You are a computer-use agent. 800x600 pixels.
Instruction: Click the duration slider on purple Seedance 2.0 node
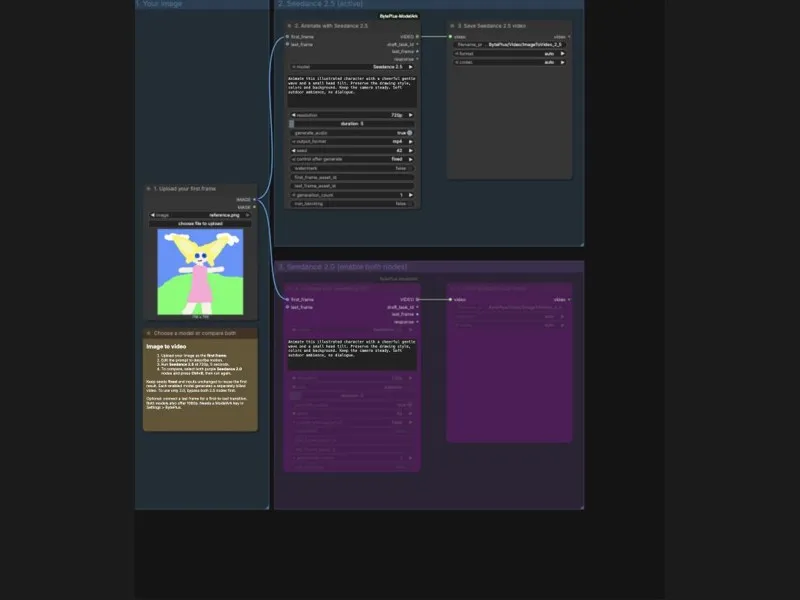tap(352, 395)
